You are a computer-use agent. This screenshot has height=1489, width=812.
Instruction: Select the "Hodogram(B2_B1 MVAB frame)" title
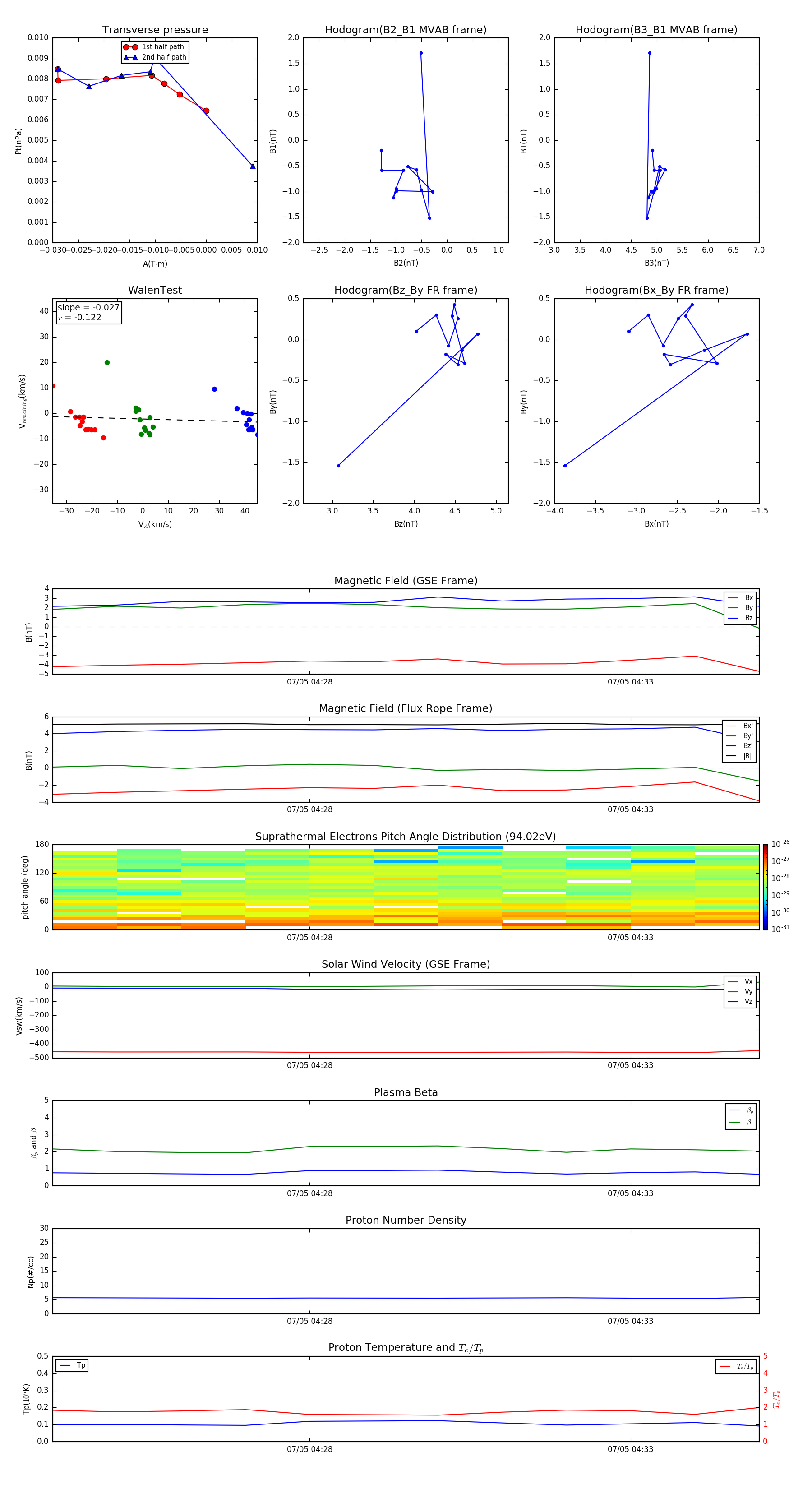[x=406, y=30]
